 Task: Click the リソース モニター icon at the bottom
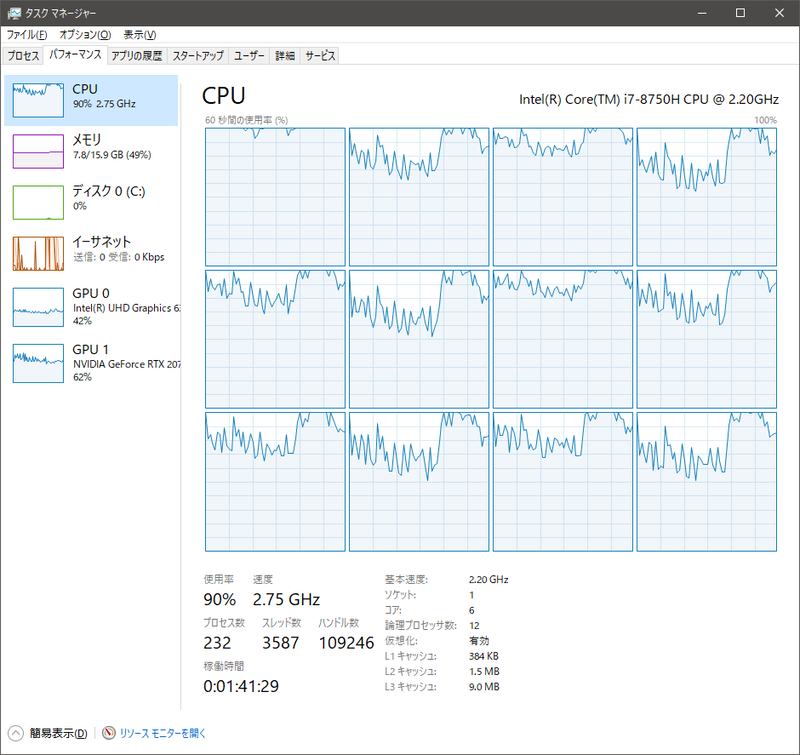point(107,733)
